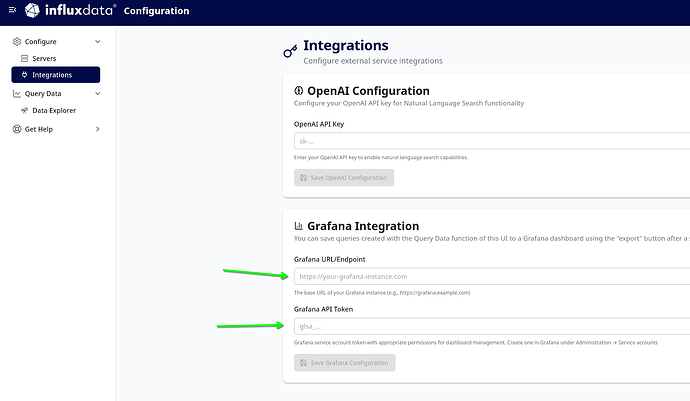Select the Grafana API Token input
The height and width of the screenshot is (401, 690).
(x=490, y=326)
